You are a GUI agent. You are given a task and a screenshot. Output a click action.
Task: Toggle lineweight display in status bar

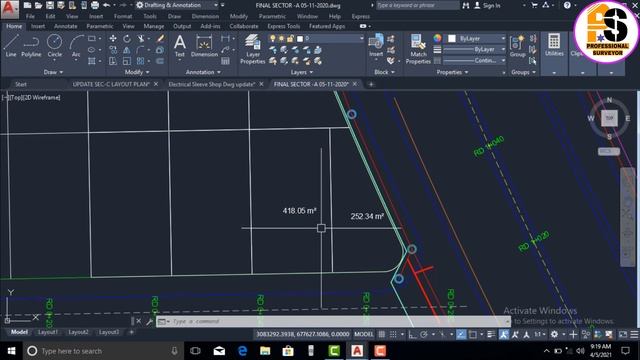click(491, 334)
